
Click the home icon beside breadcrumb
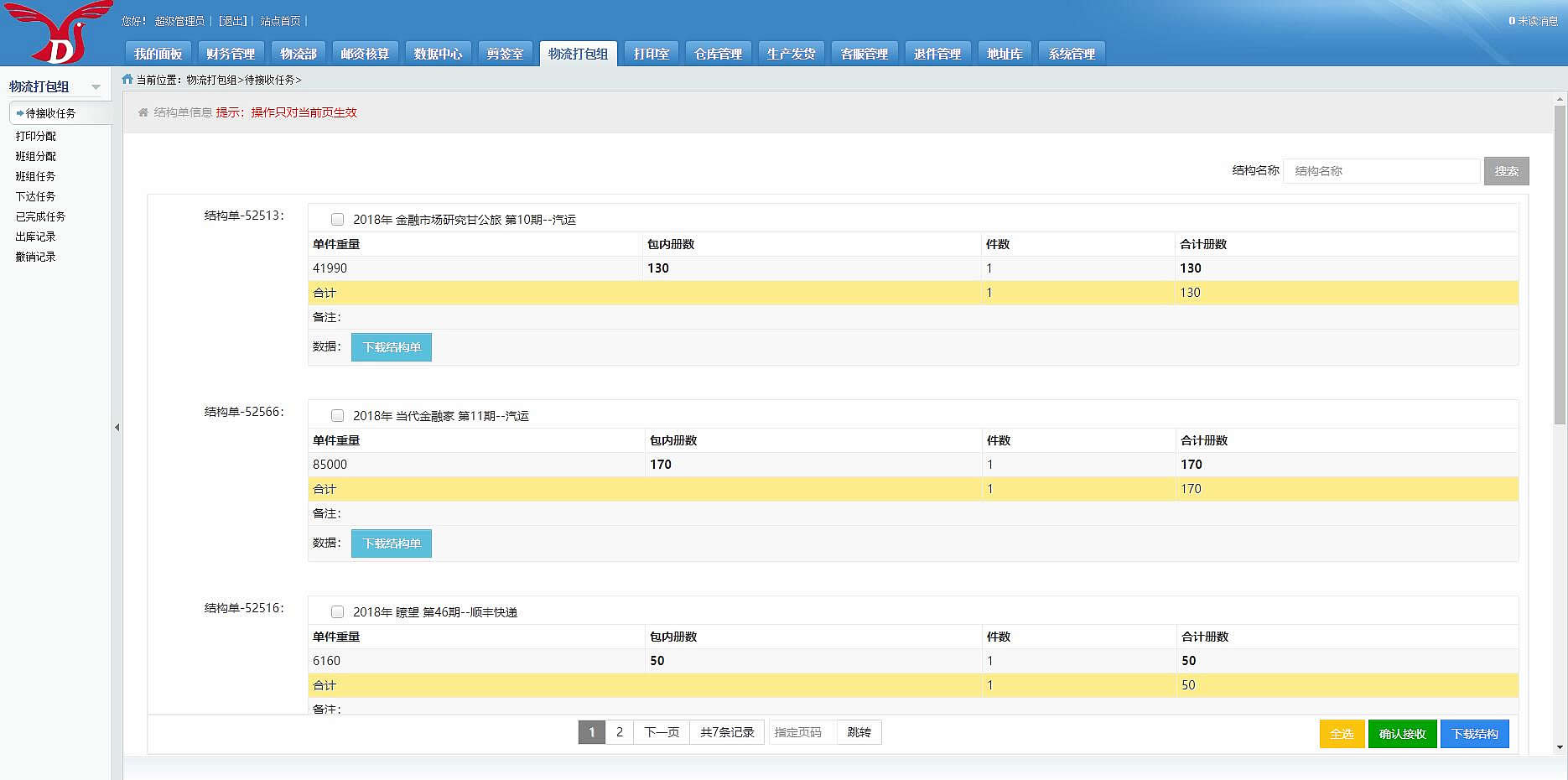(127, 80)
